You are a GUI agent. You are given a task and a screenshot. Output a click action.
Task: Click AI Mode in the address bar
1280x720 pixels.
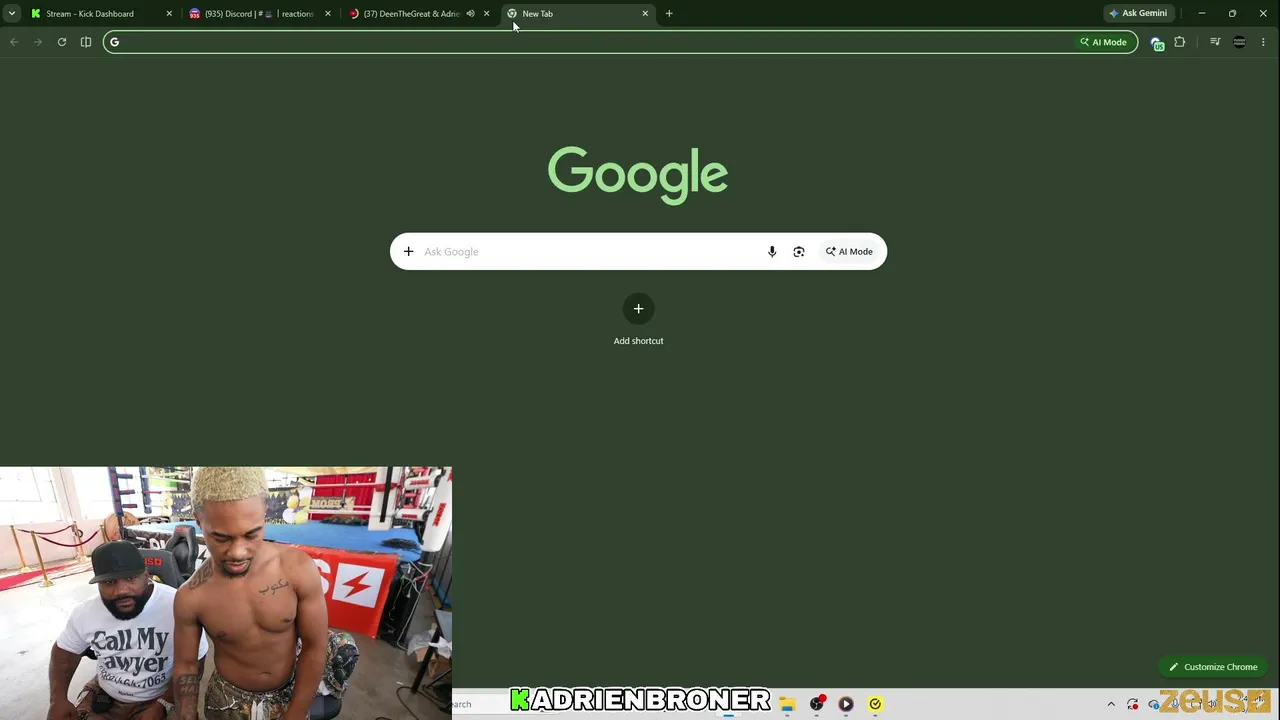(1104, 42)
